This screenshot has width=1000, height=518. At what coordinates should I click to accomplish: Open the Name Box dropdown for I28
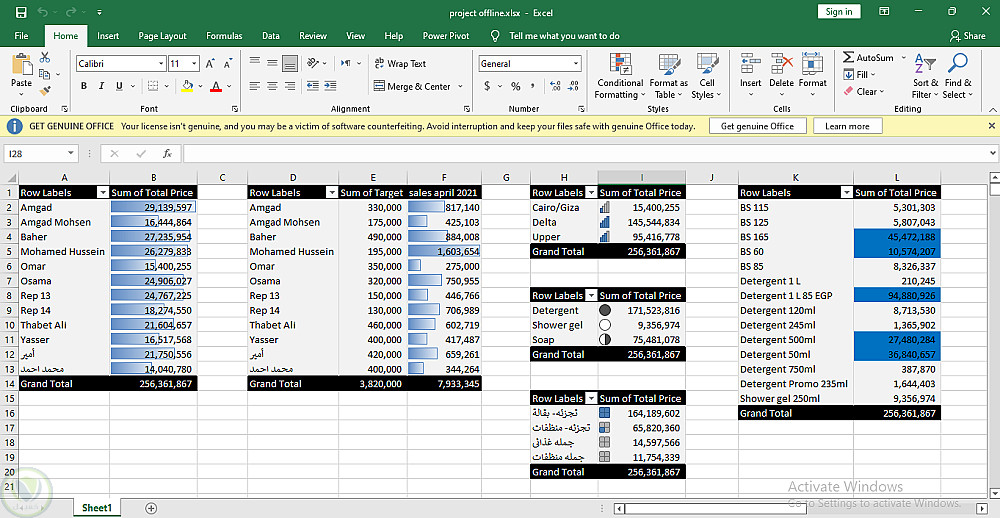point(71,154)
